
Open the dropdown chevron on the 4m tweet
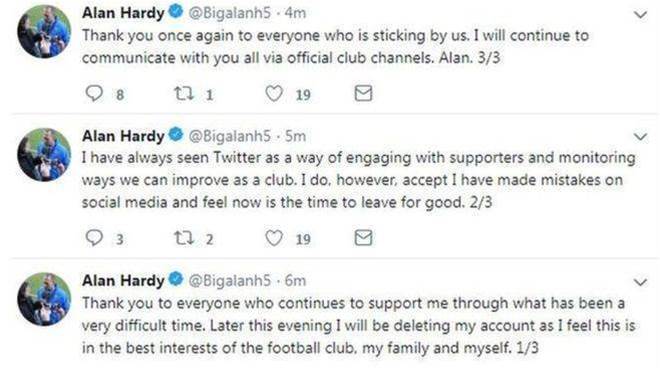[x=640, y=15]
